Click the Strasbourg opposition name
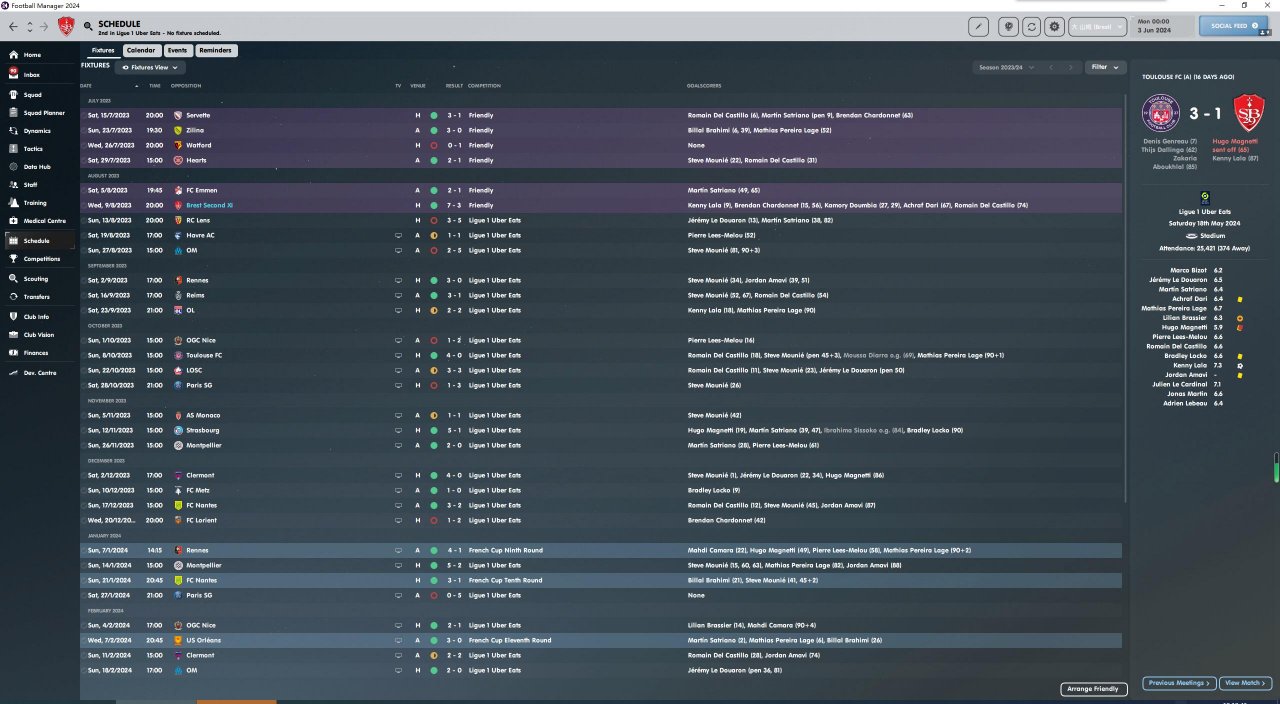The width and height of the screenshot is (1280, 704). 203,430
